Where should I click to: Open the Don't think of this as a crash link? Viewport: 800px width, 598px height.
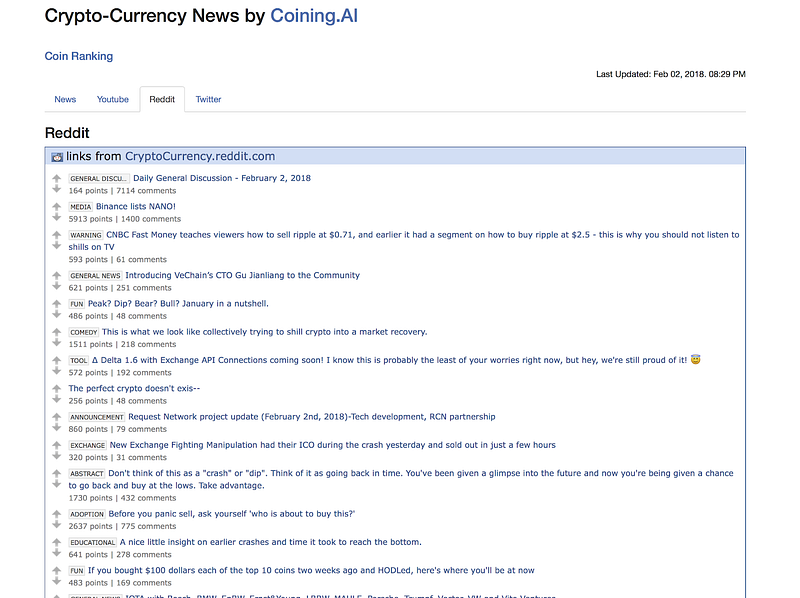(x=401, y=480)
